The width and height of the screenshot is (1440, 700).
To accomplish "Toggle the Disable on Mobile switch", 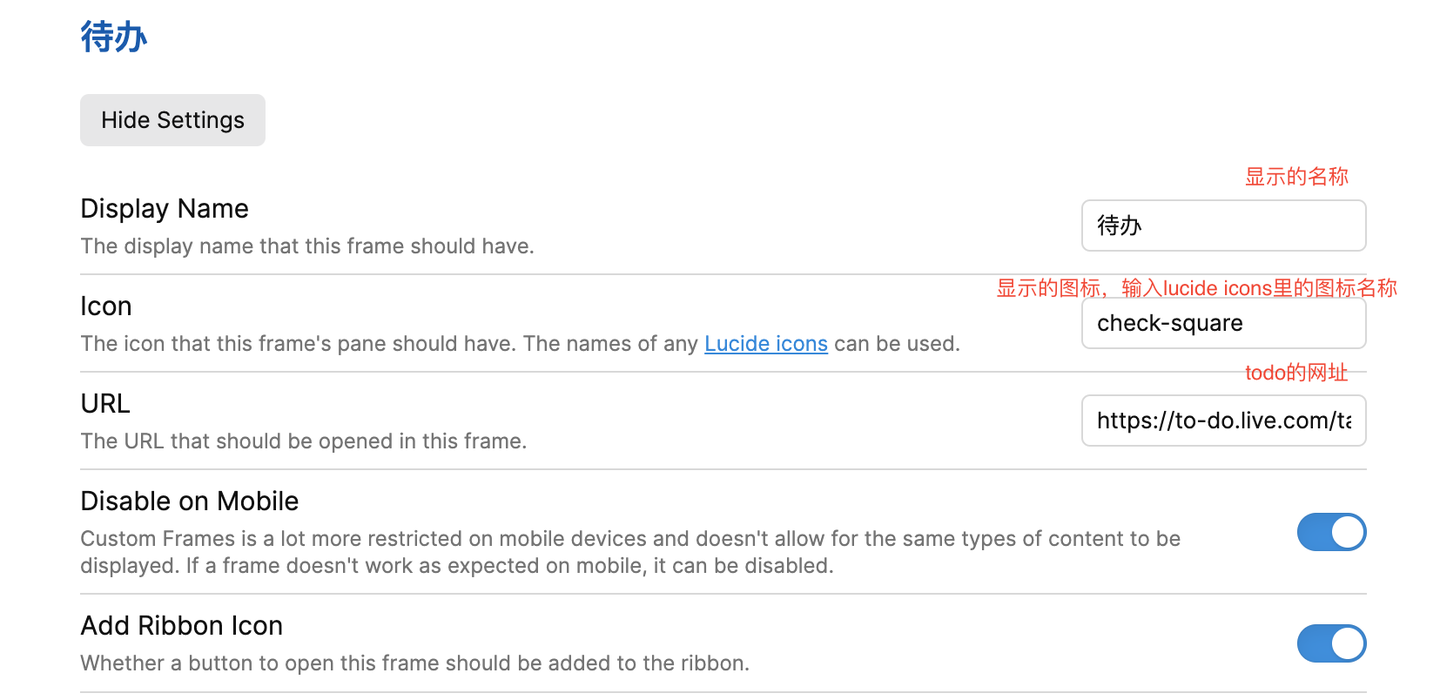I will point(1331,533).
